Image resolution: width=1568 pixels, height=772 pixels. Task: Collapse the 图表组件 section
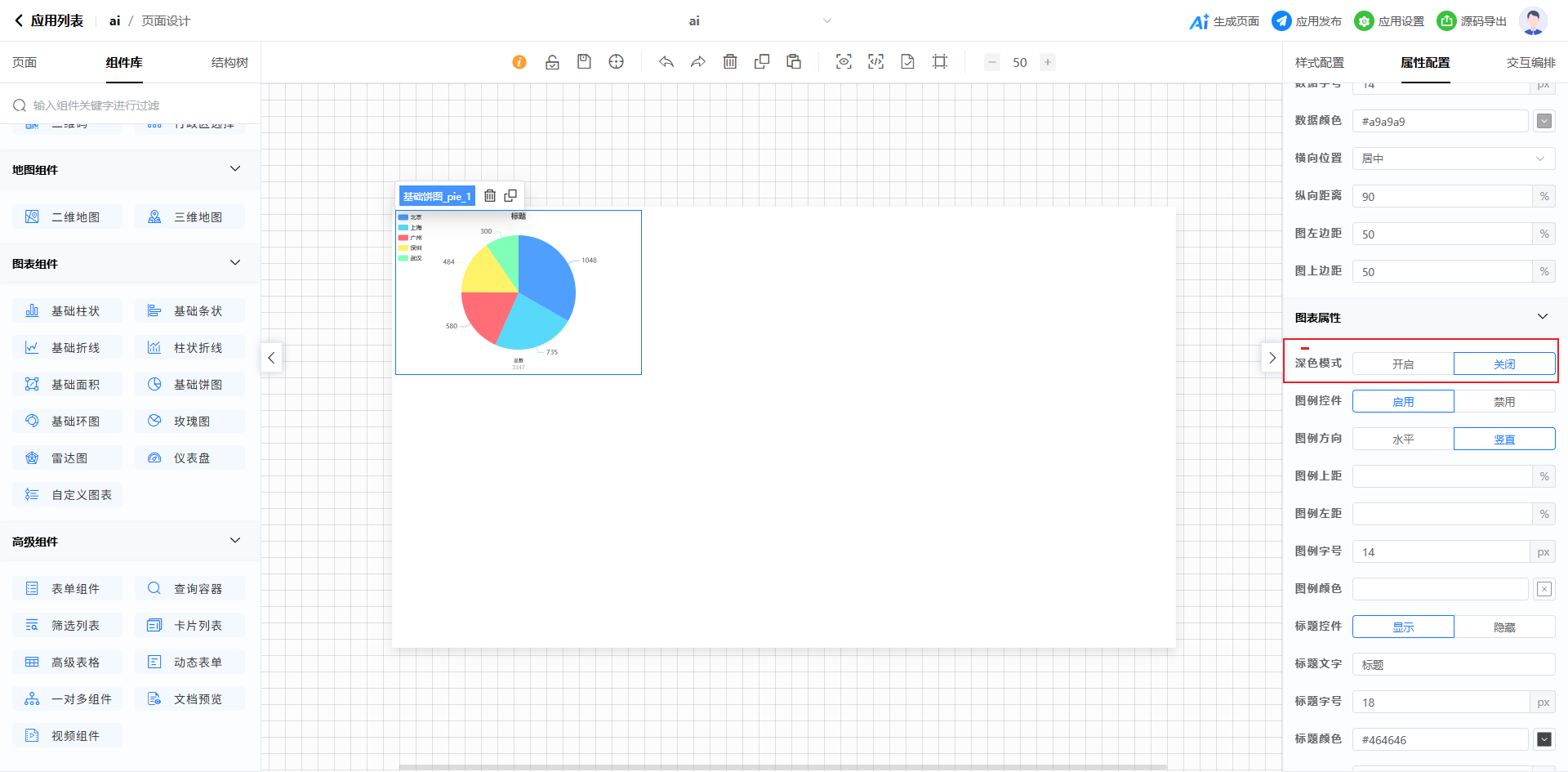[x=235, y=263]
